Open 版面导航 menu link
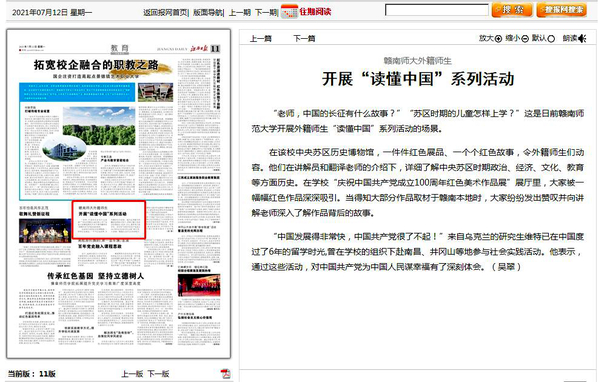Image resolution: width=598 pixels, height=382 pixels. 207,12
